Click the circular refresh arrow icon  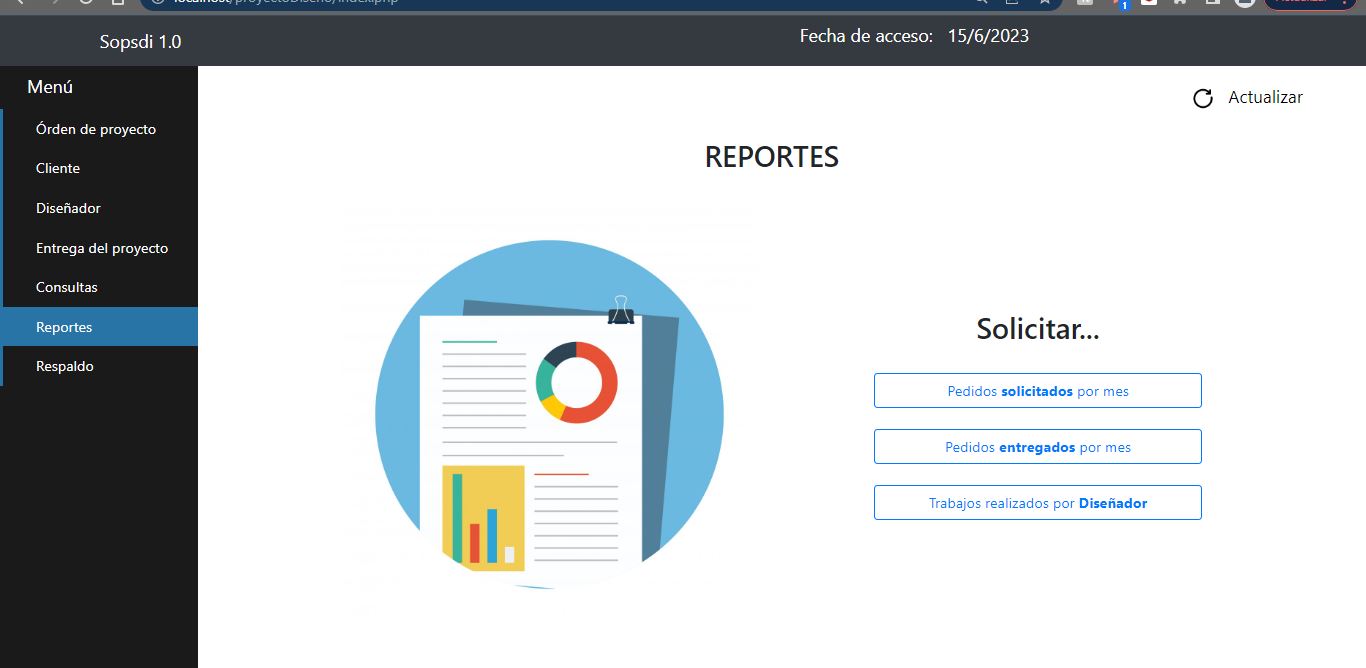[x=1202, y=98]
